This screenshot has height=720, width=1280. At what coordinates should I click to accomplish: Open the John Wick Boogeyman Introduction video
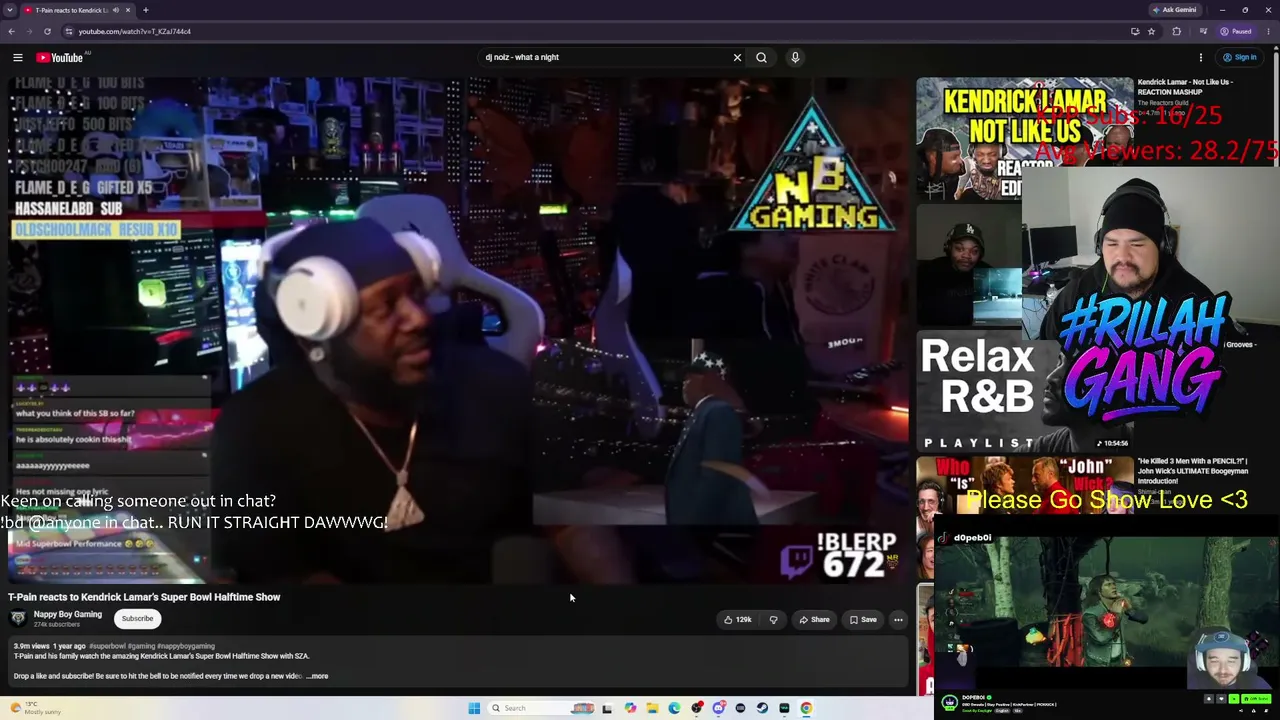click(1193, 471)
